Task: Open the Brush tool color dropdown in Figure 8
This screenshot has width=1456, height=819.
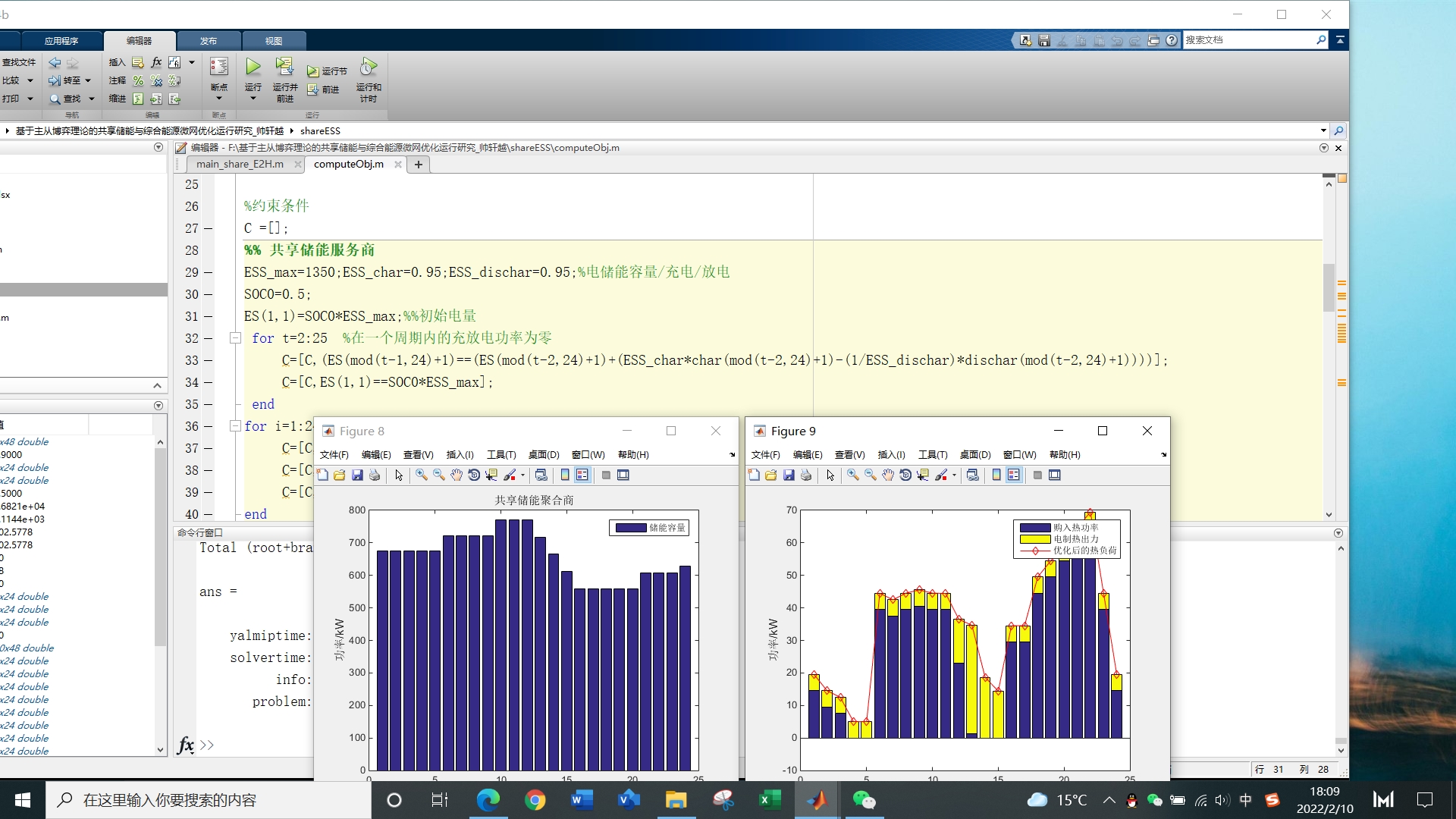Action: coord(522,476)
